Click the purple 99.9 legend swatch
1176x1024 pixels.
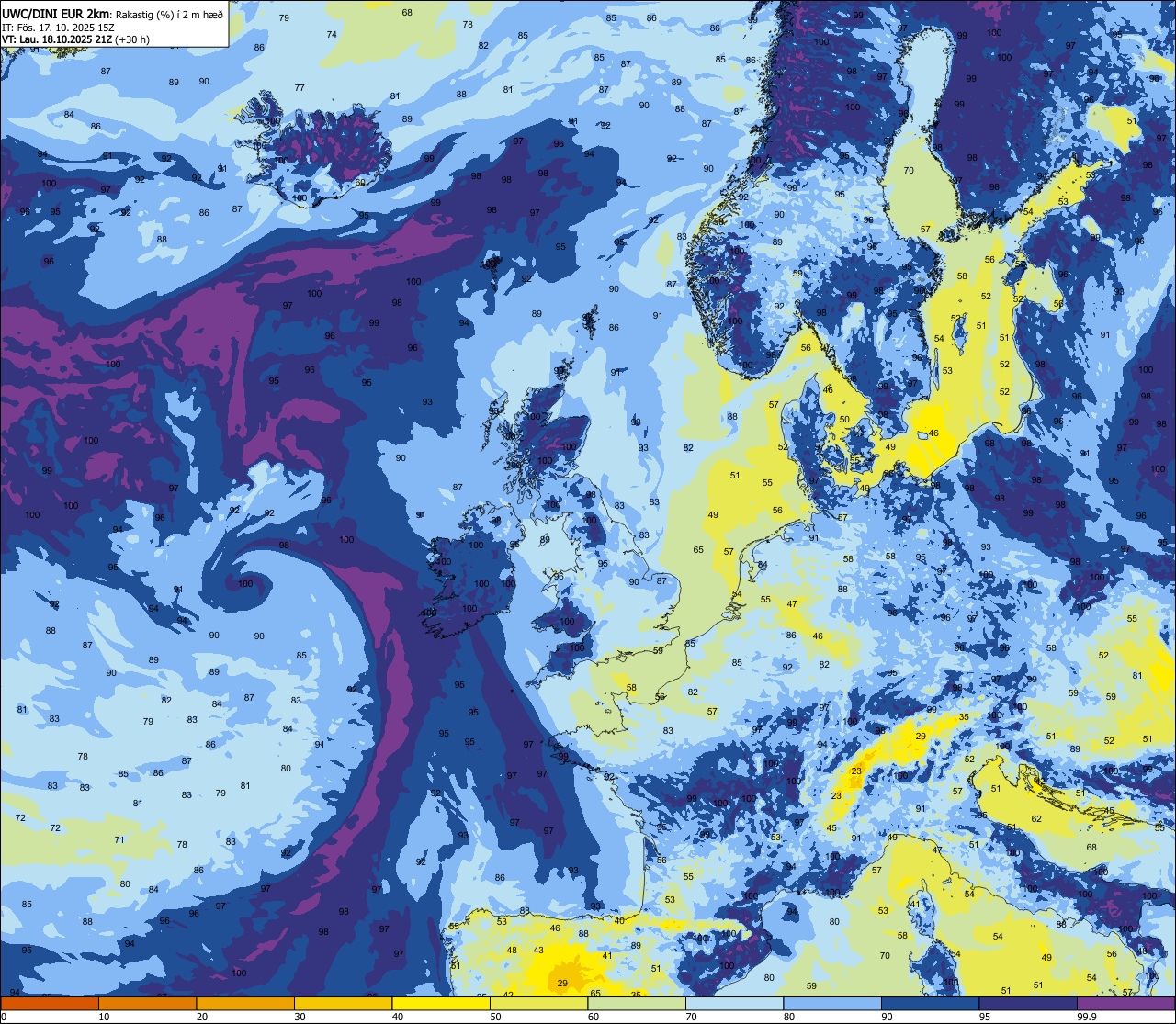pyautogui.click(x=1125, y=1003)
